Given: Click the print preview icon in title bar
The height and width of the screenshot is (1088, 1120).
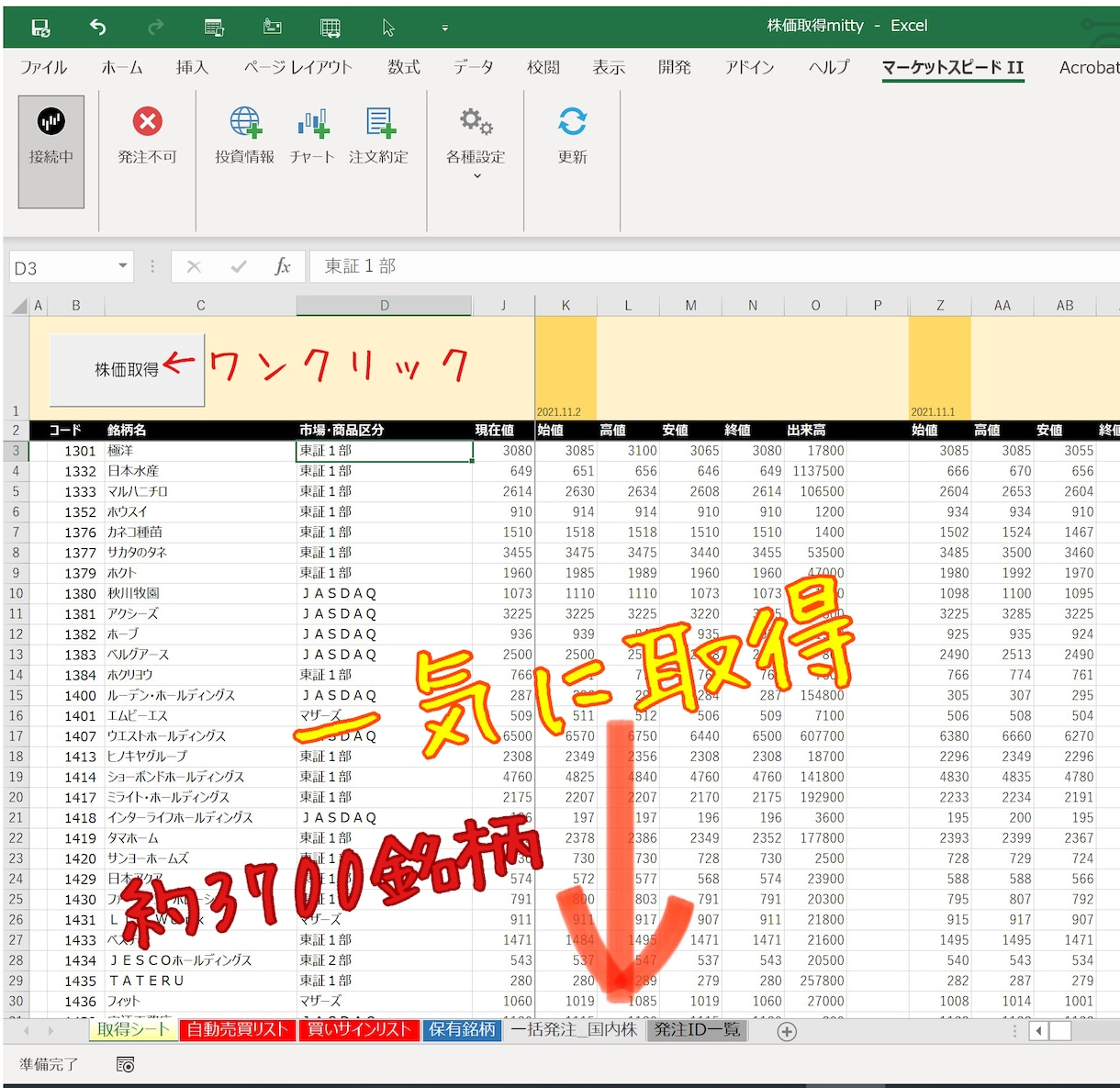Looking at the screenshot, I should [x=214, y=28].
